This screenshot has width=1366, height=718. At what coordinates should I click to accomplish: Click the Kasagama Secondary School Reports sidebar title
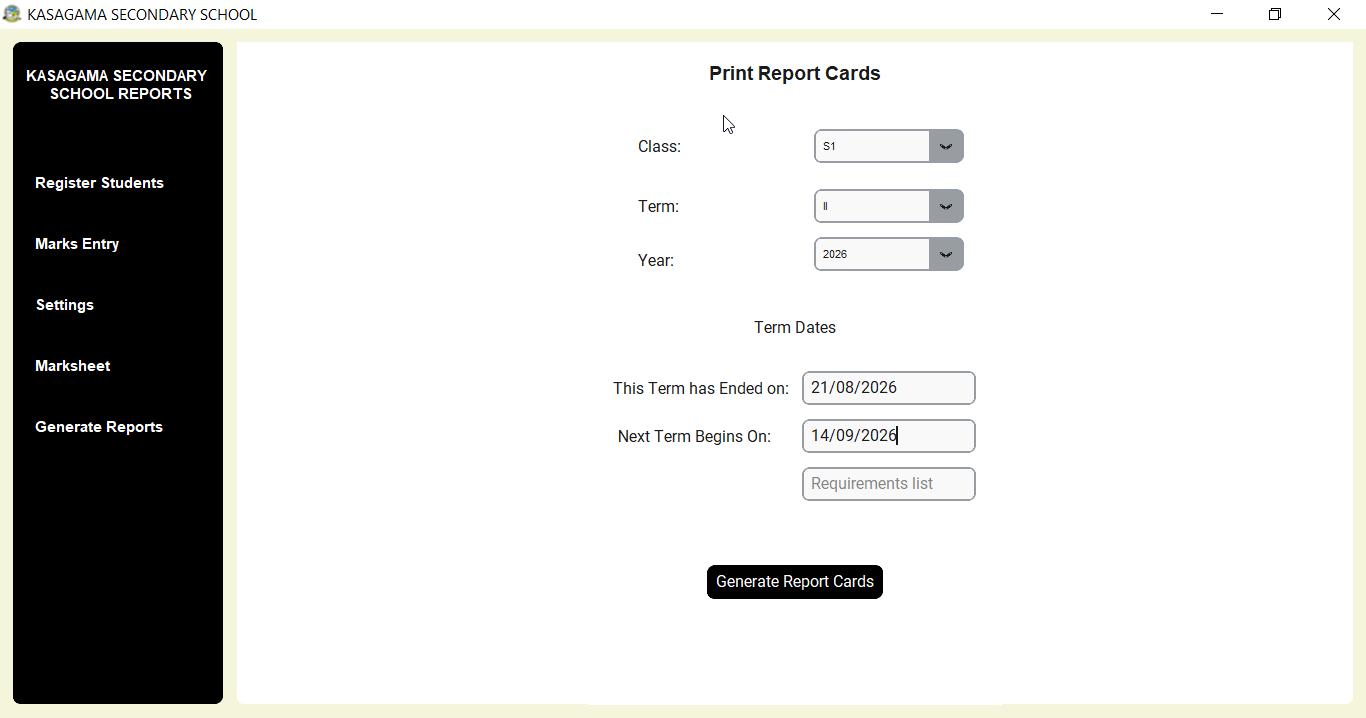coord(117,85)
